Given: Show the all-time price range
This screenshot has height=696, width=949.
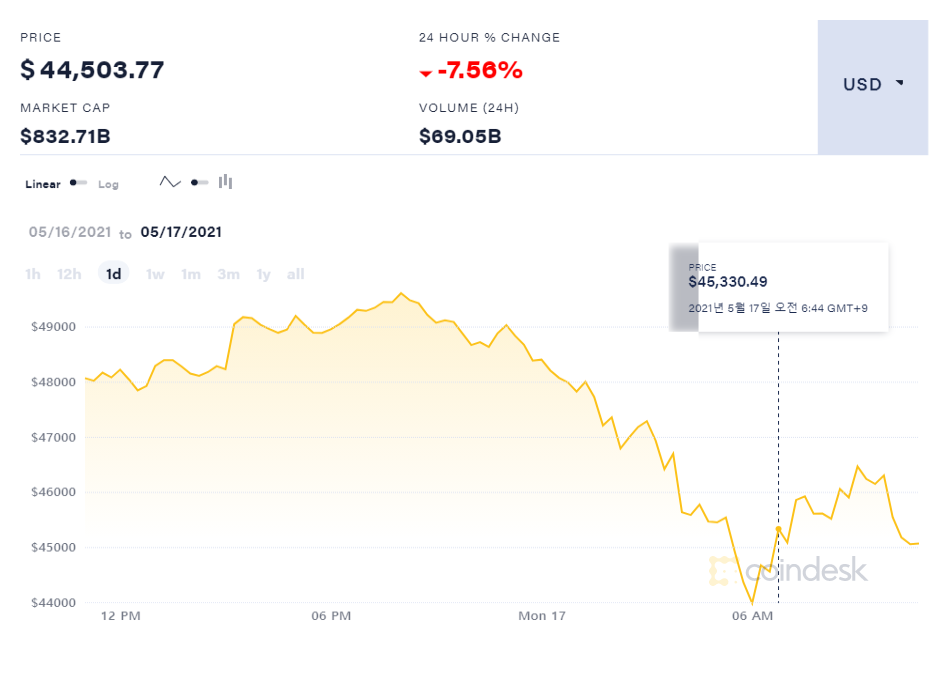Looking at the screenshot, I should tap(295, 274).
